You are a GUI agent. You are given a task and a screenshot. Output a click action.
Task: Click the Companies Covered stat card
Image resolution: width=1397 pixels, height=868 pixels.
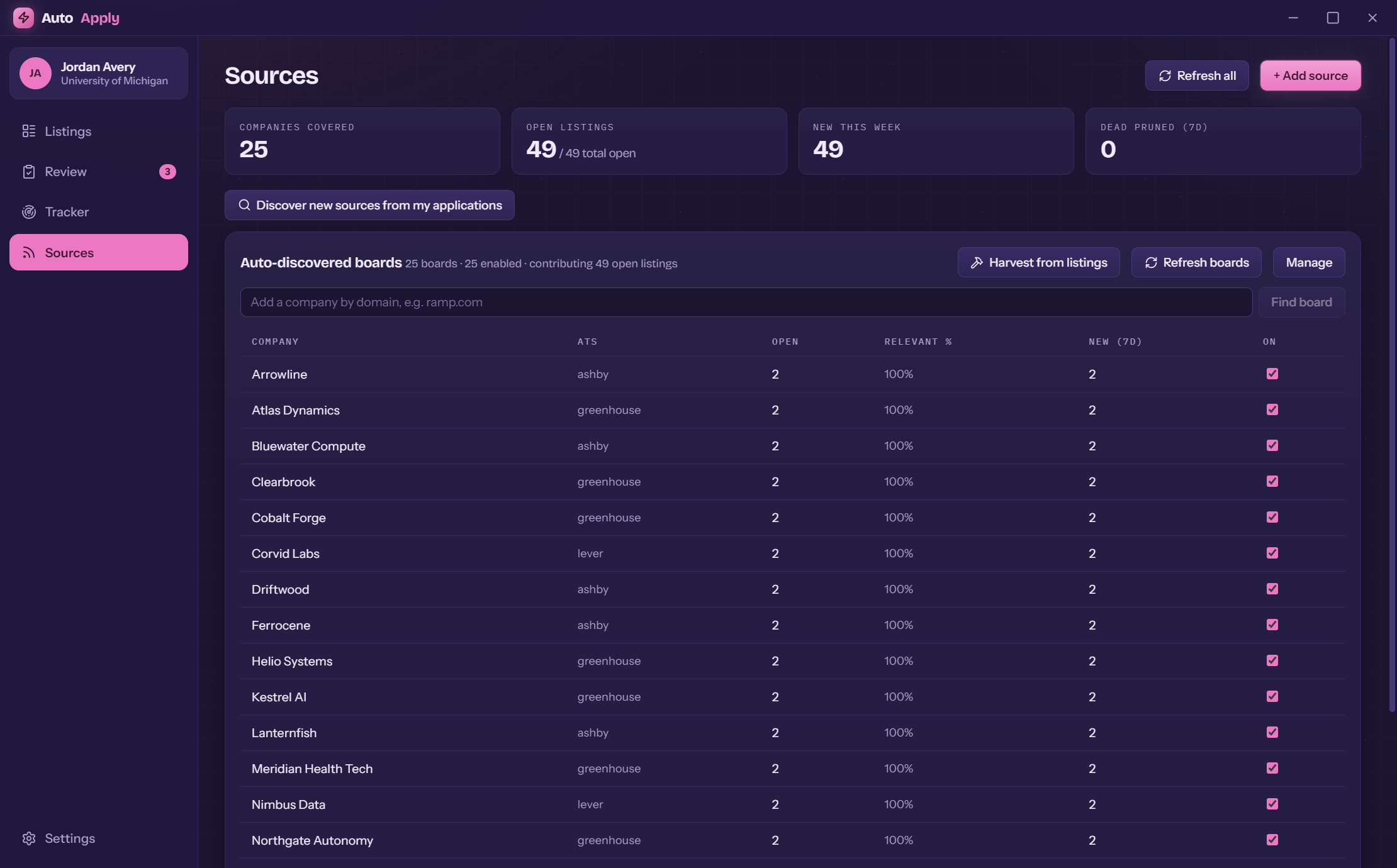point(362,141)
